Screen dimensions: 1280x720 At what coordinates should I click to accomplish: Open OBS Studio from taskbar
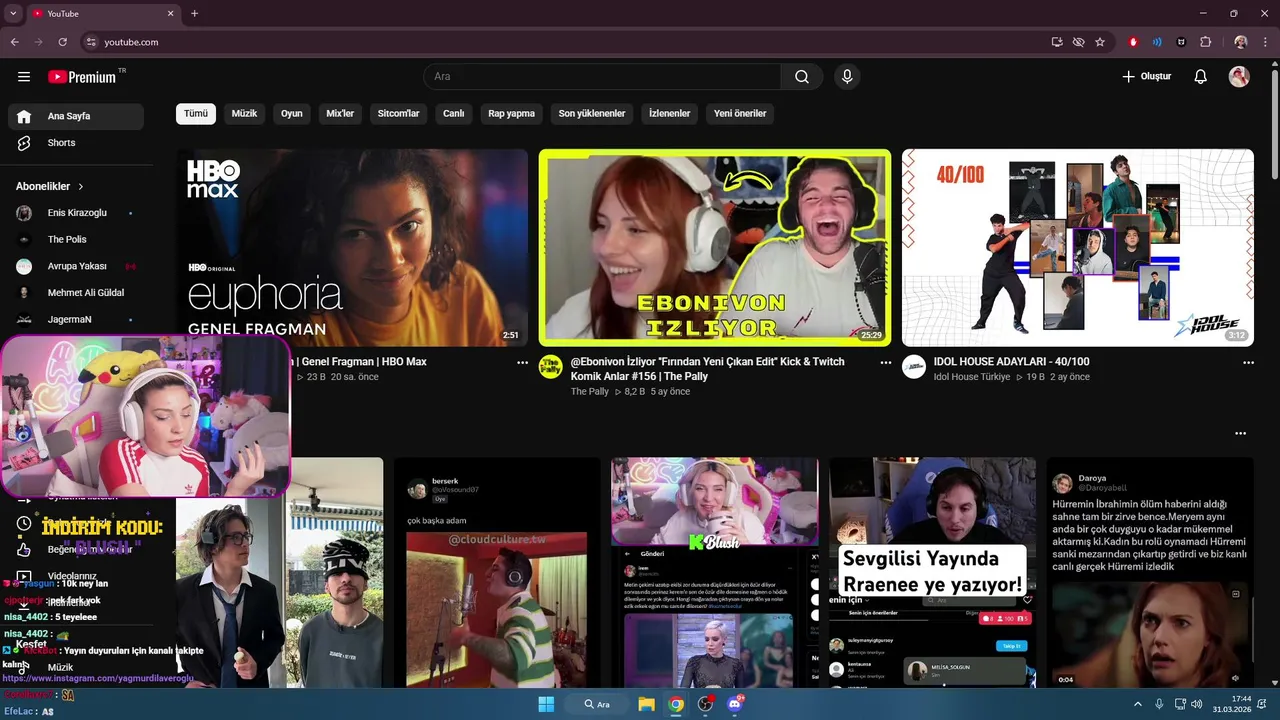click(x=705, y=704)
